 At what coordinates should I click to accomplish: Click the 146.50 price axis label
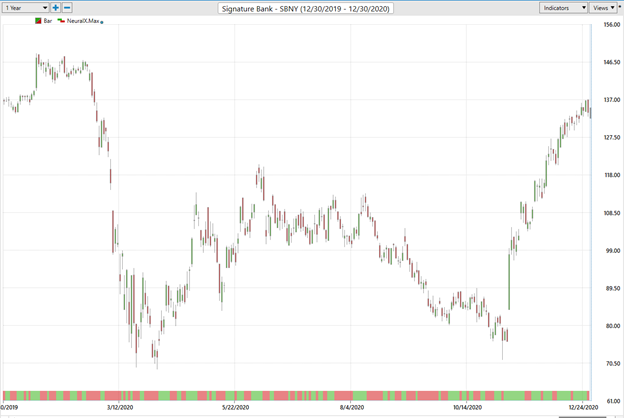[x=612, y=62]
